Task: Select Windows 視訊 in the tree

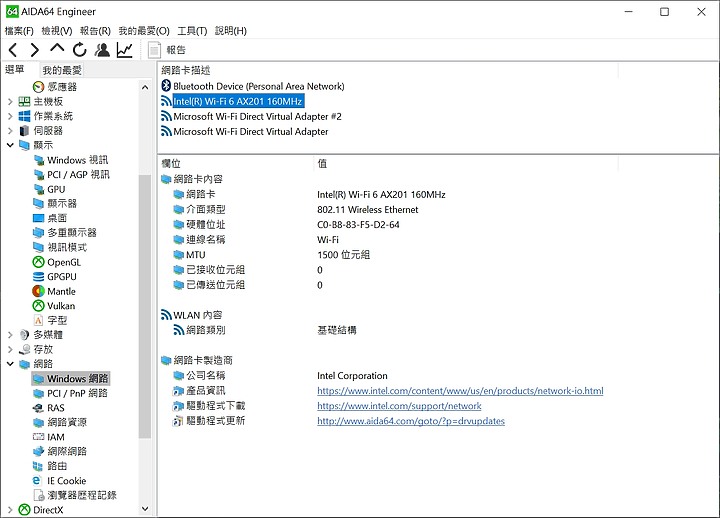Action: [71, 160]
